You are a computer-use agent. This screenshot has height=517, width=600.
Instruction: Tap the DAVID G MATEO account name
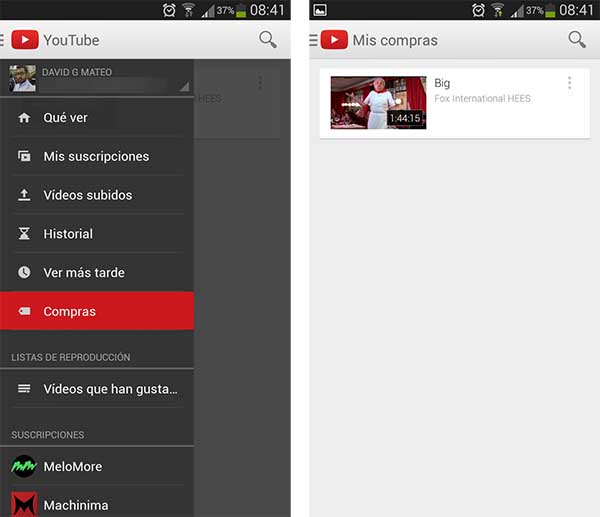pyautogui.click(x=77, y=72)
